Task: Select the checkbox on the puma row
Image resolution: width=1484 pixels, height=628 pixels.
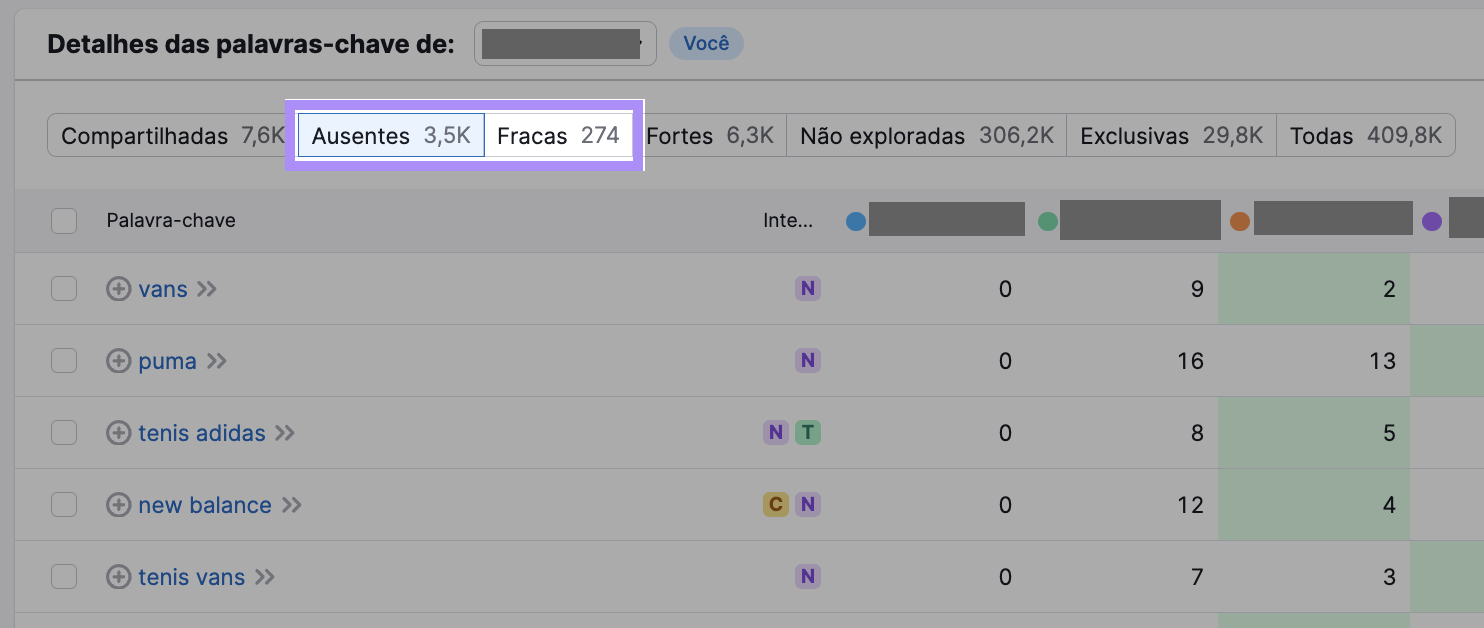Action: coord(64,361)
